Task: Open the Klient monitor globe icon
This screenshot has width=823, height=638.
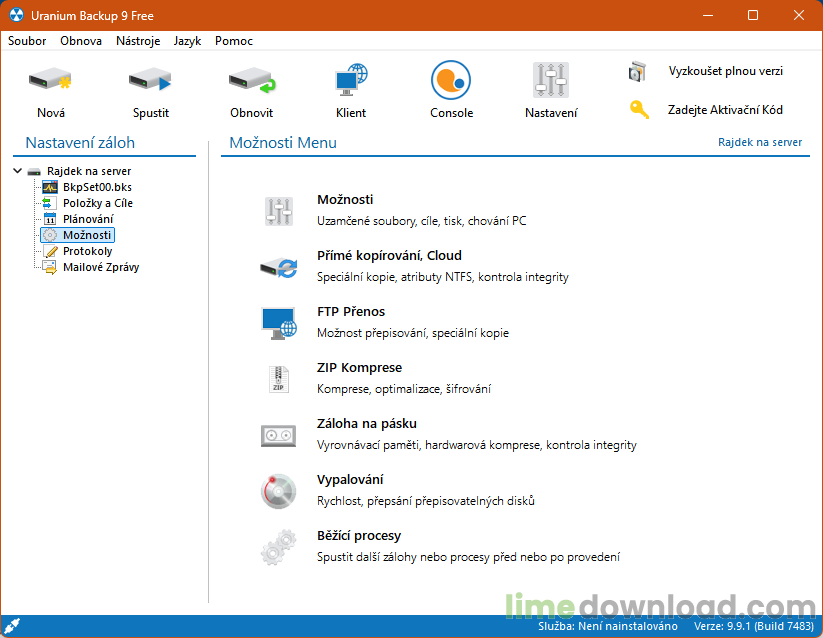Action: (x=351, y=80)
